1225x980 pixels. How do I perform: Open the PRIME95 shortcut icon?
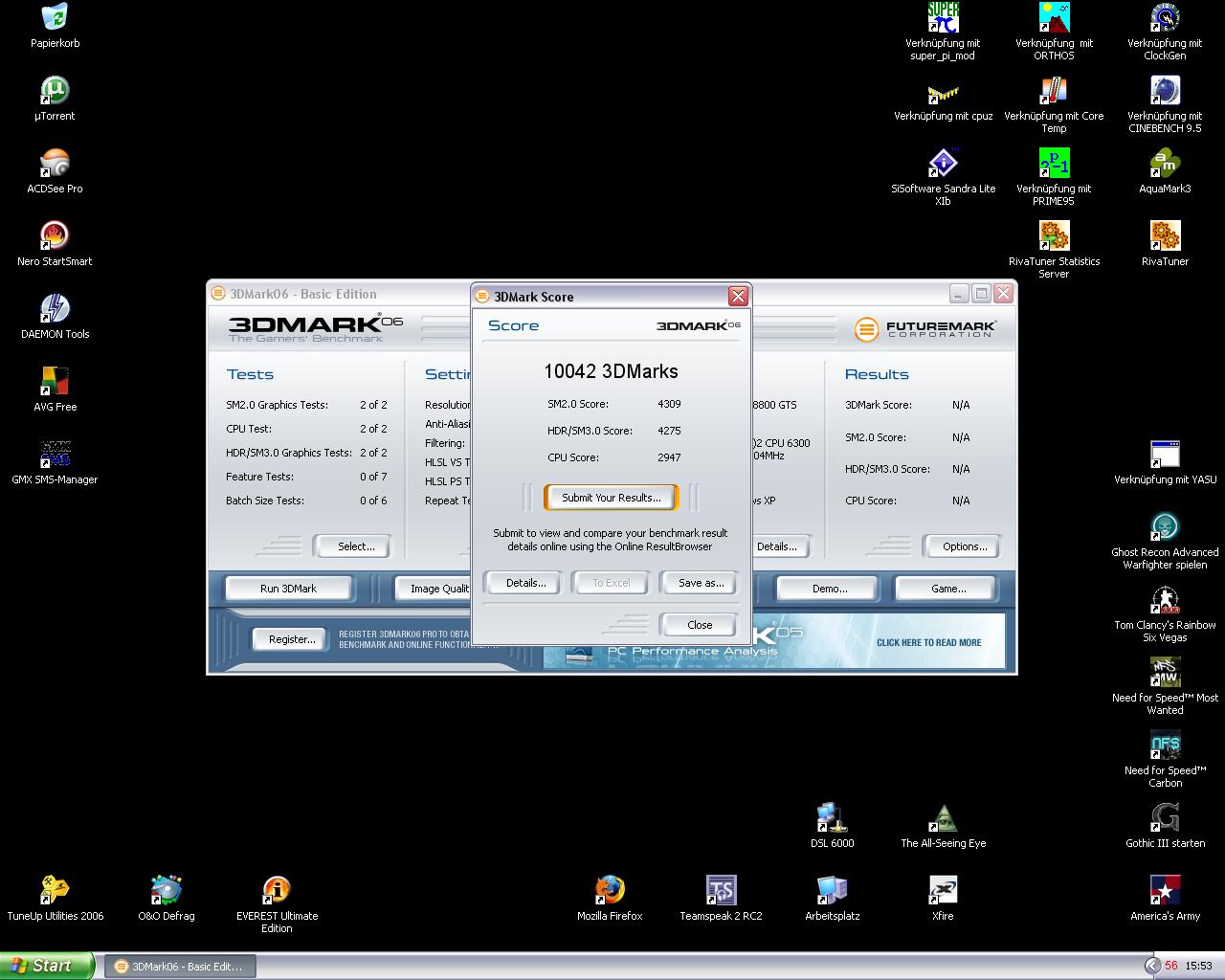(x=1054, y=164)
